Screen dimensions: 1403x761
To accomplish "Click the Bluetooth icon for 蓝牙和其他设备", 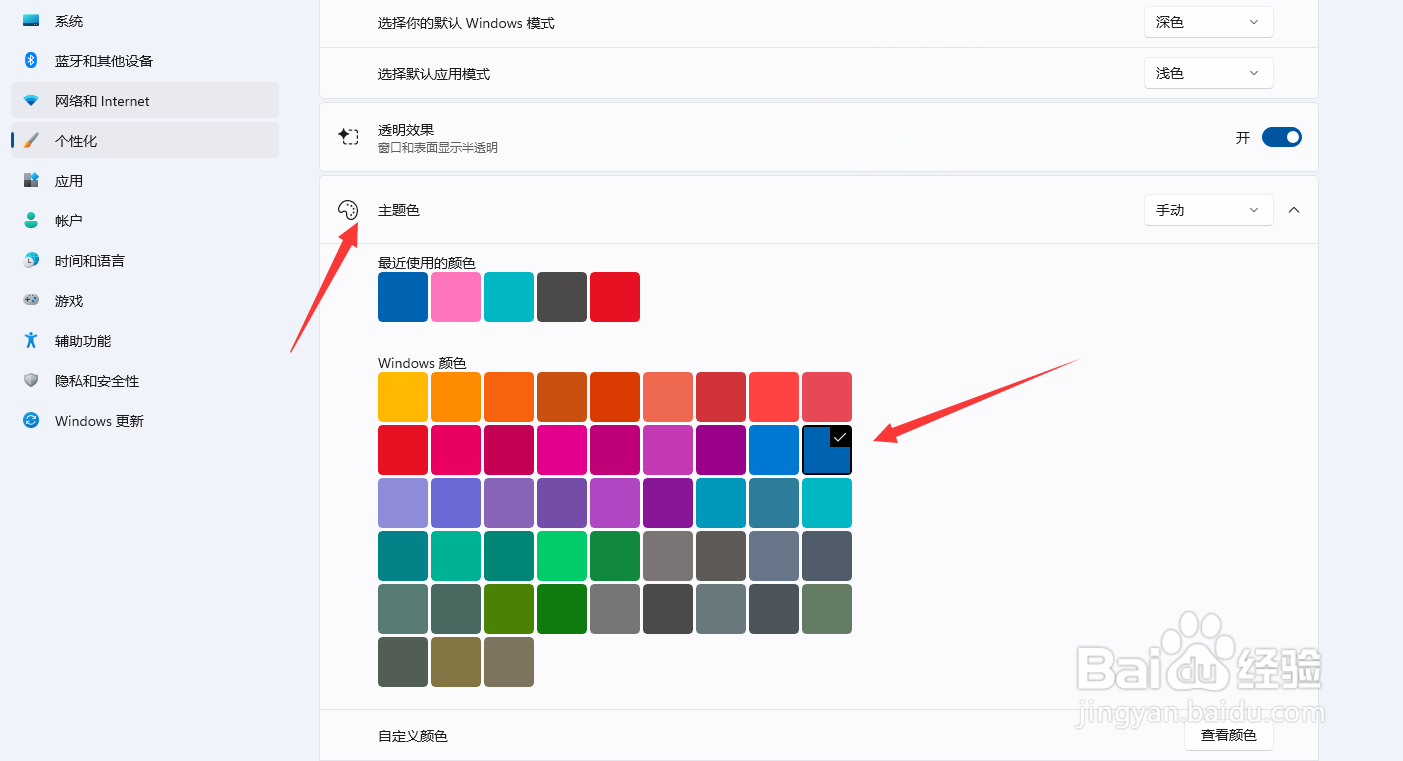I will [x=31, y=61].
